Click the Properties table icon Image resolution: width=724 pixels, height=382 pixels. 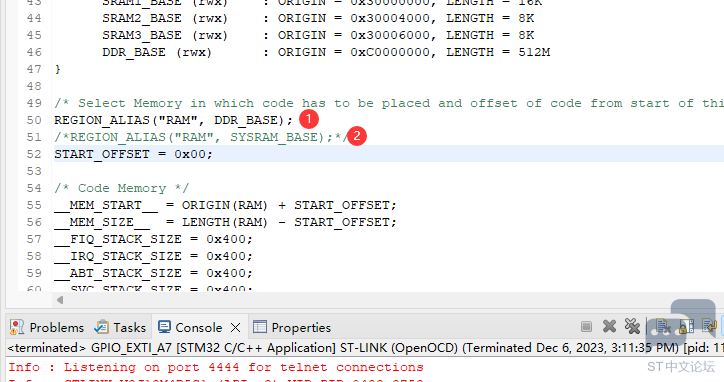click(259, 327)
